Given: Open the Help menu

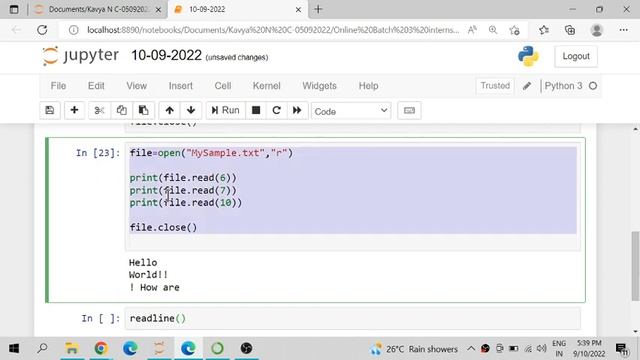Looking at the screenshot, I should (x=368, y=86).
